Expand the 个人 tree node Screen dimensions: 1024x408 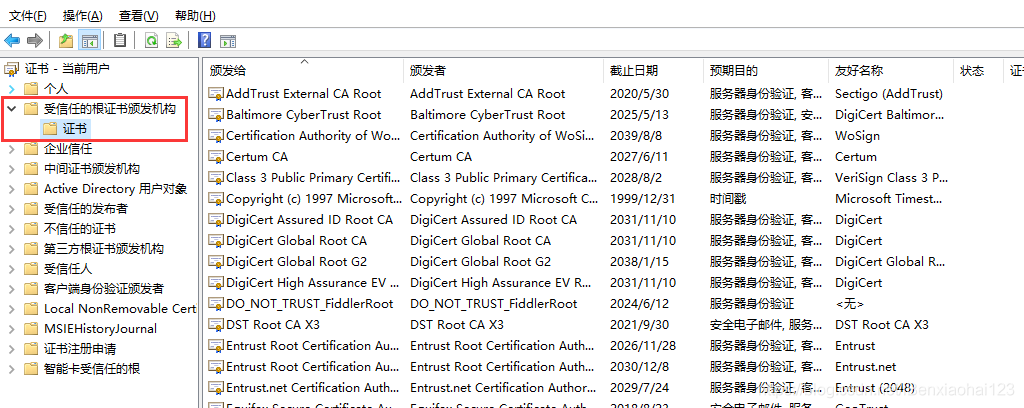11,88
